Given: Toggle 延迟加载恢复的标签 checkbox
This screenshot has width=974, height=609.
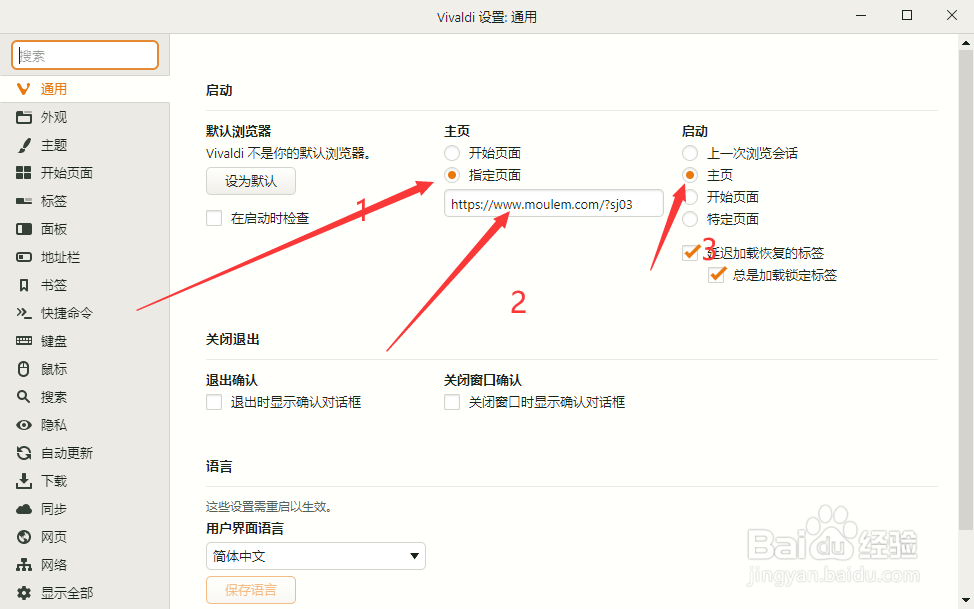Looking at the screenshot, I should tap(691, 252).
